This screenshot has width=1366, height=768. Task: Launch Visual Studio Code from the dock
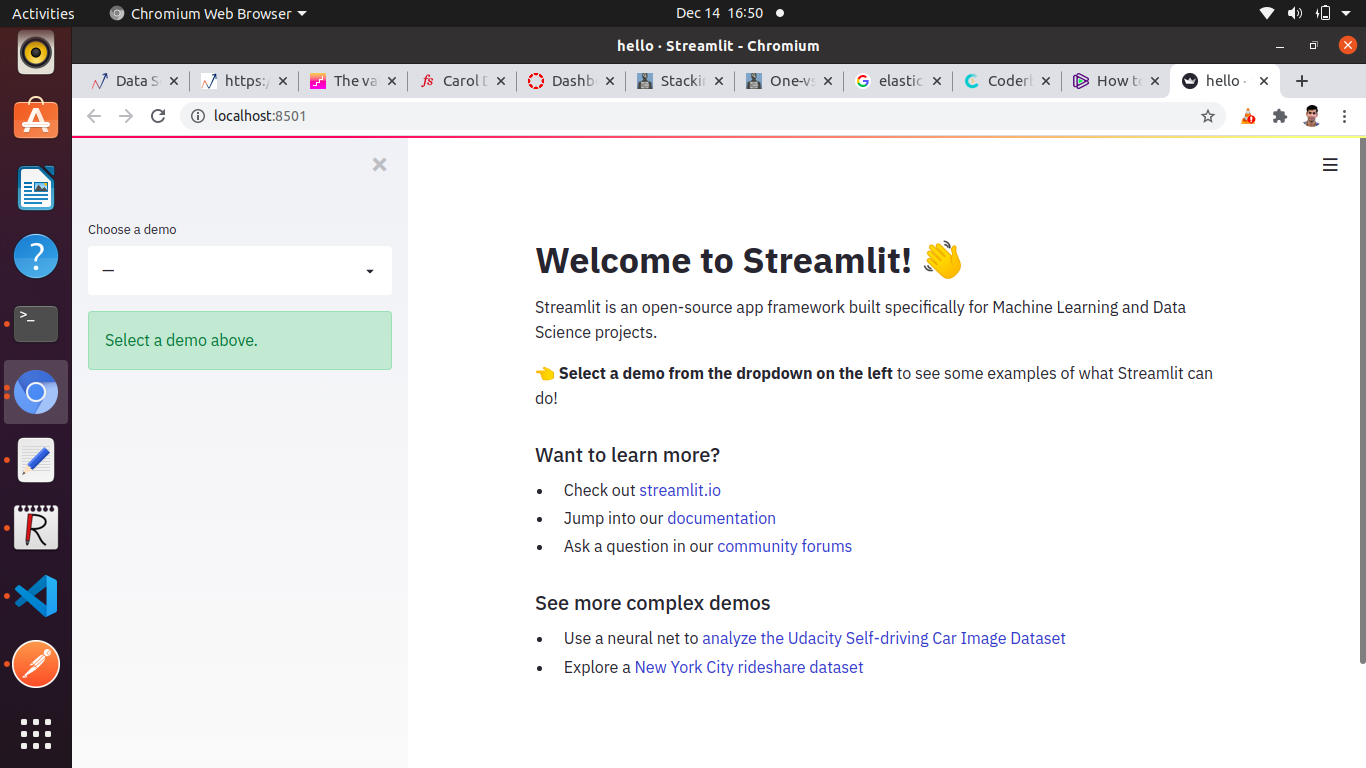pyautogui.click(x=35, y=595)
